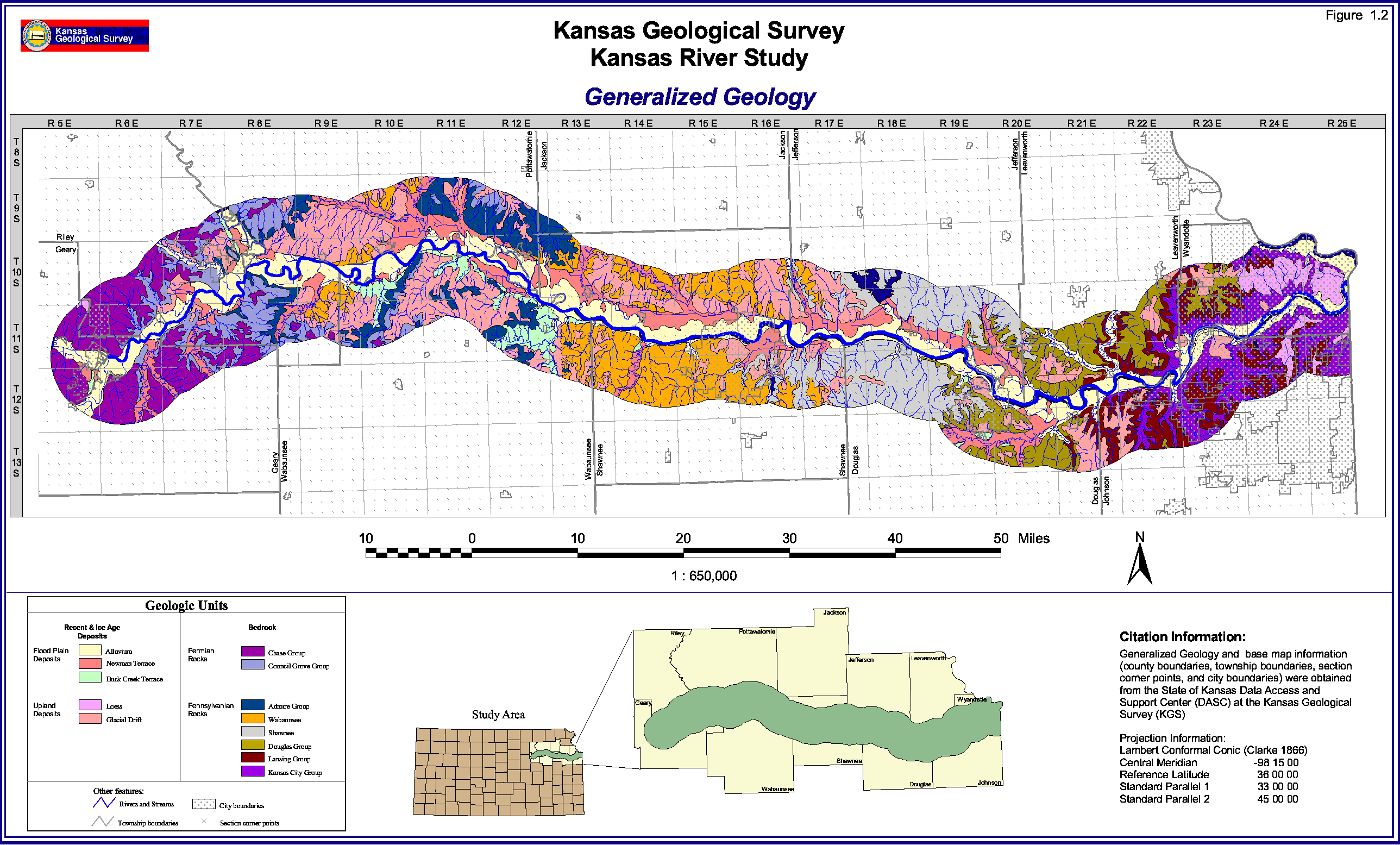The height and width of the screenshot is (845, 1400).
Task: Click the 'Standard Parallel 2' value 45 00 00
Action: pyautogui.click(x=1277, y=799)
